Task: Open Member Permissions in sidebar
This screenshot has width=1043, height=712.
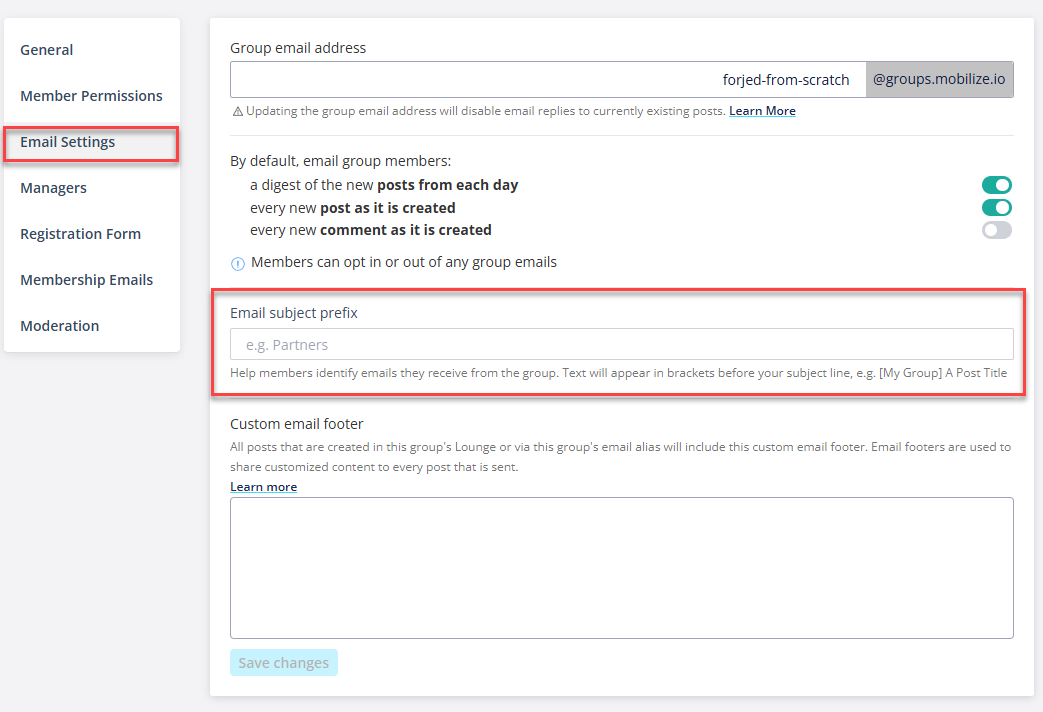Action: (x=91, y=96)
